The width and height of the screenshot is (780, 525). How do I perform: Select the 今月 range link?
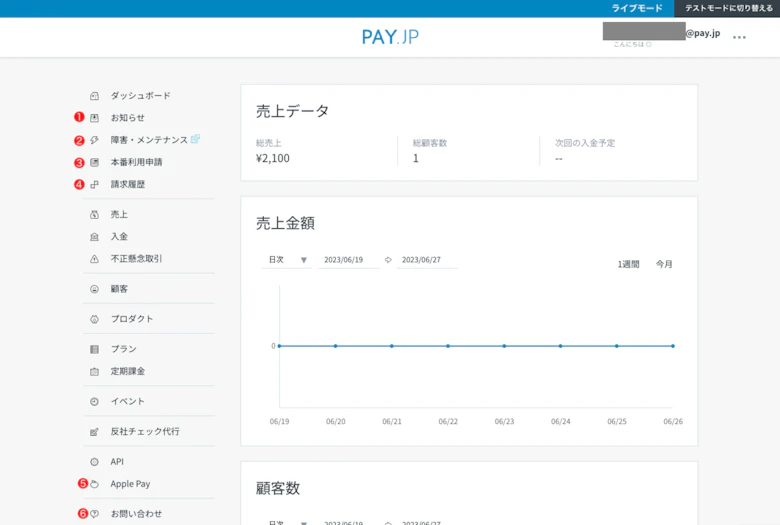(x=664, y=264)
